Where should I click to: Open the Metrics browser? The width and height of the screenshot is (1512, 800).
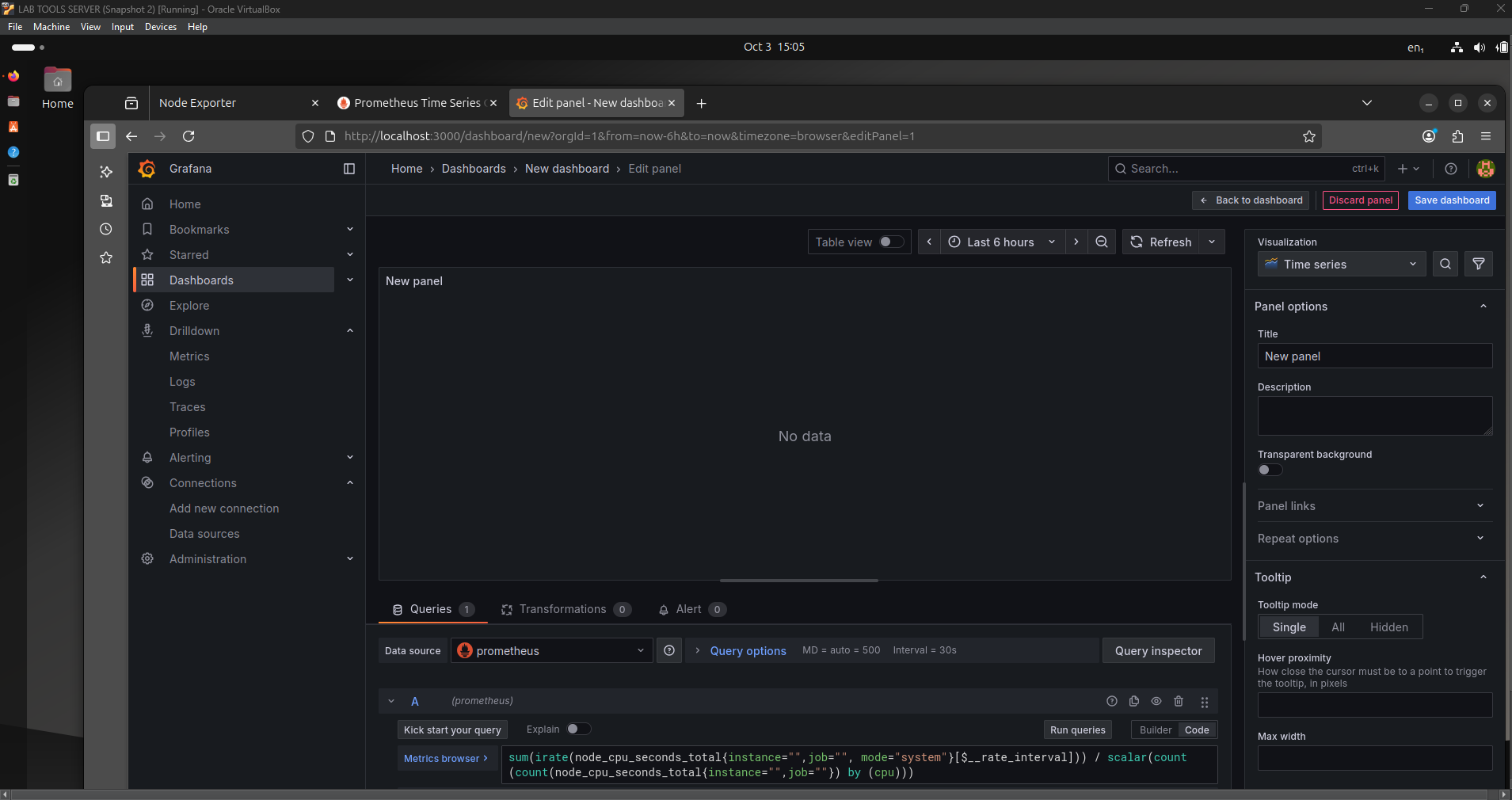pos(446,759)
